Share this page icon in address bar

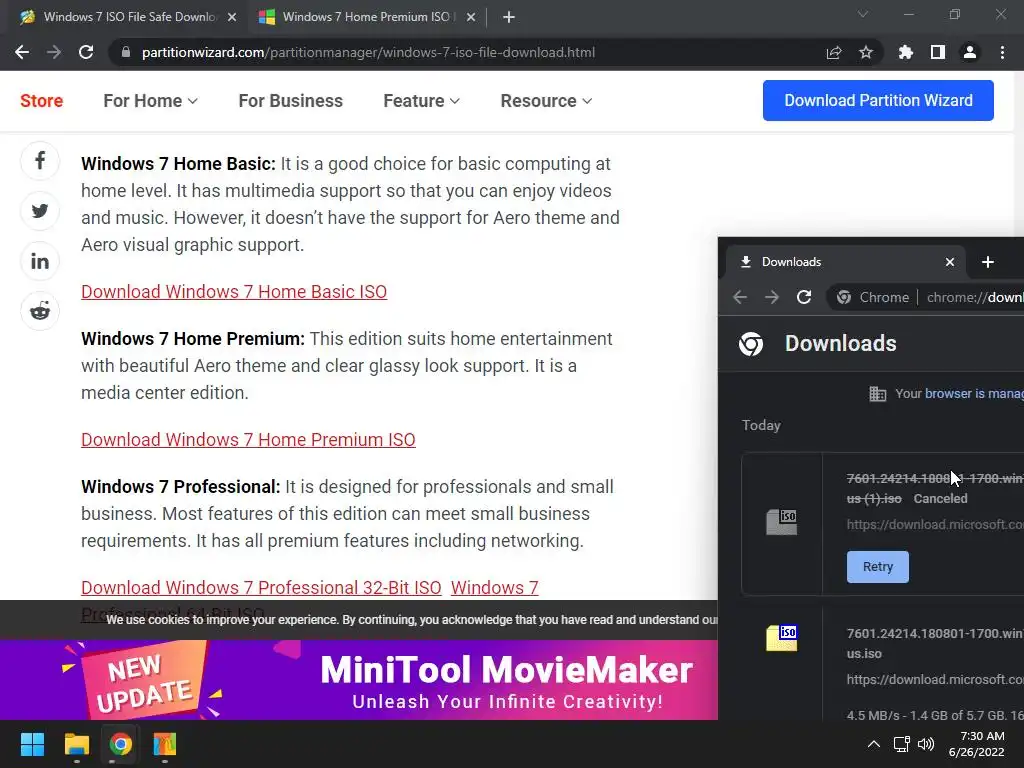(x=833, y=52)
